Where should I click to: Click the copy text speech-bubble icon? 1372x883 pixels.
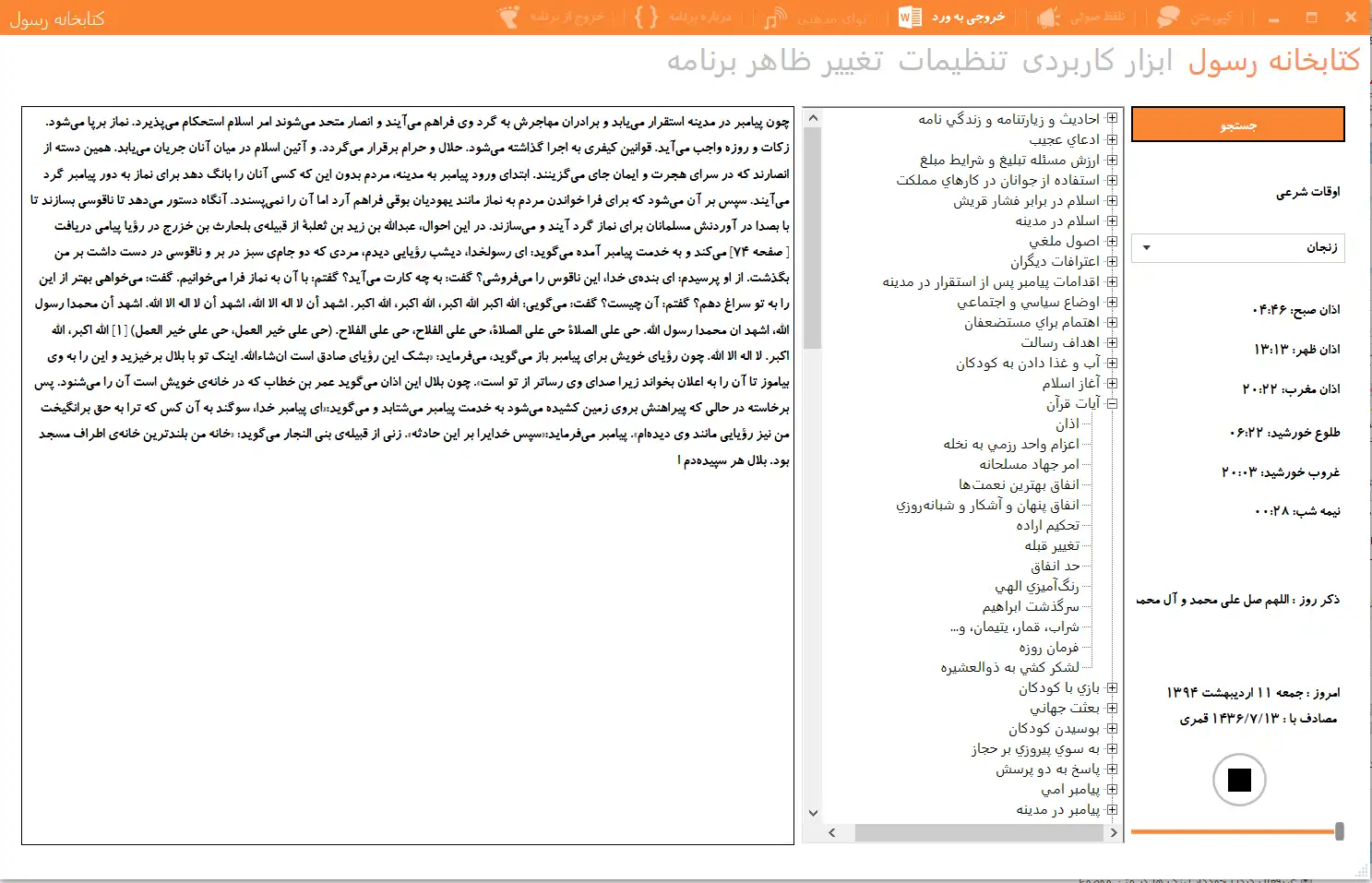pyautogui.click(x=1169, y=17)
